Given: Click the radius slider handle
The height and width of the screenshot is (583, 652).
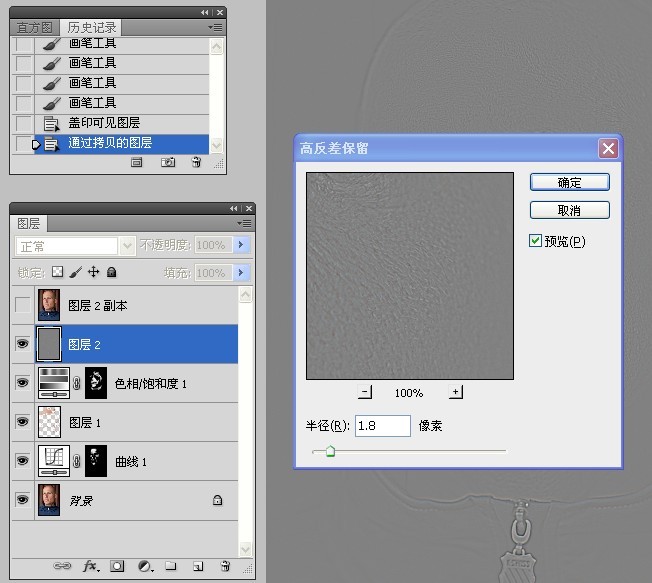Looking at the screenshot, I should [x=330, y=452].
